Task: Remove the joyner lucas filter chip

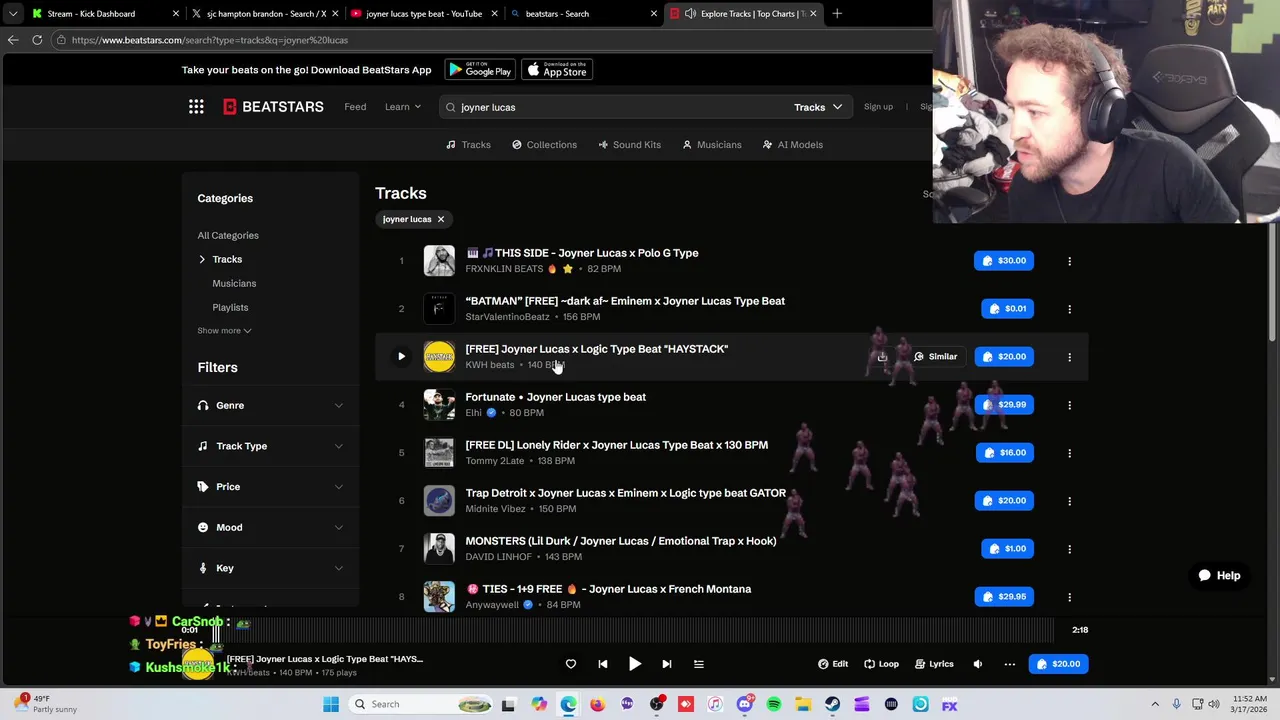Action: click(x=440, y=219)
